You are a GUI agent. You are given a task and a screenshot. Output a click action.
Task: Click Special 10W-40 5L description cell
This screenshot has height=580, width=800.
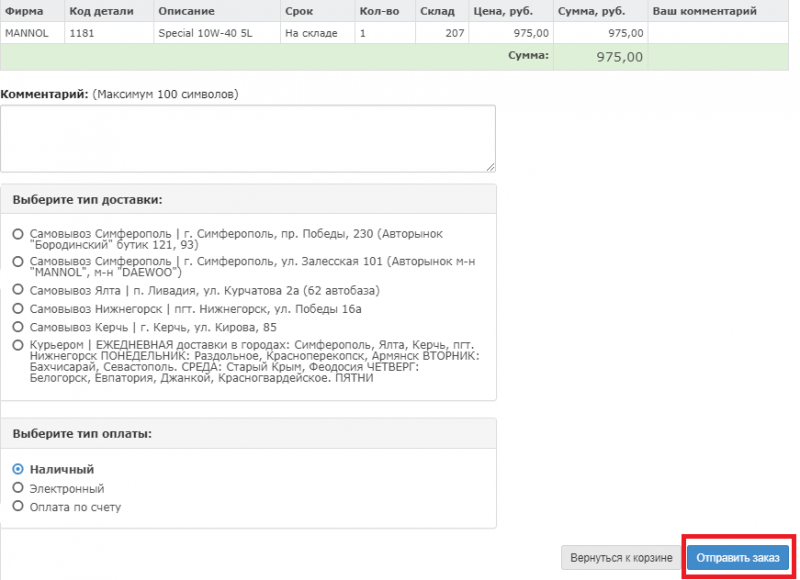coord(217,33)
